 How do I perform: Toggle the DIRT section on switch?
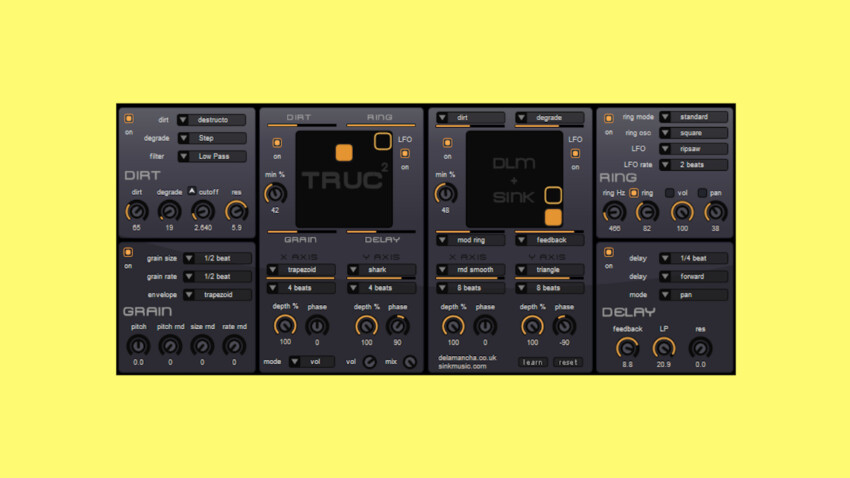[x=128, y=119]
